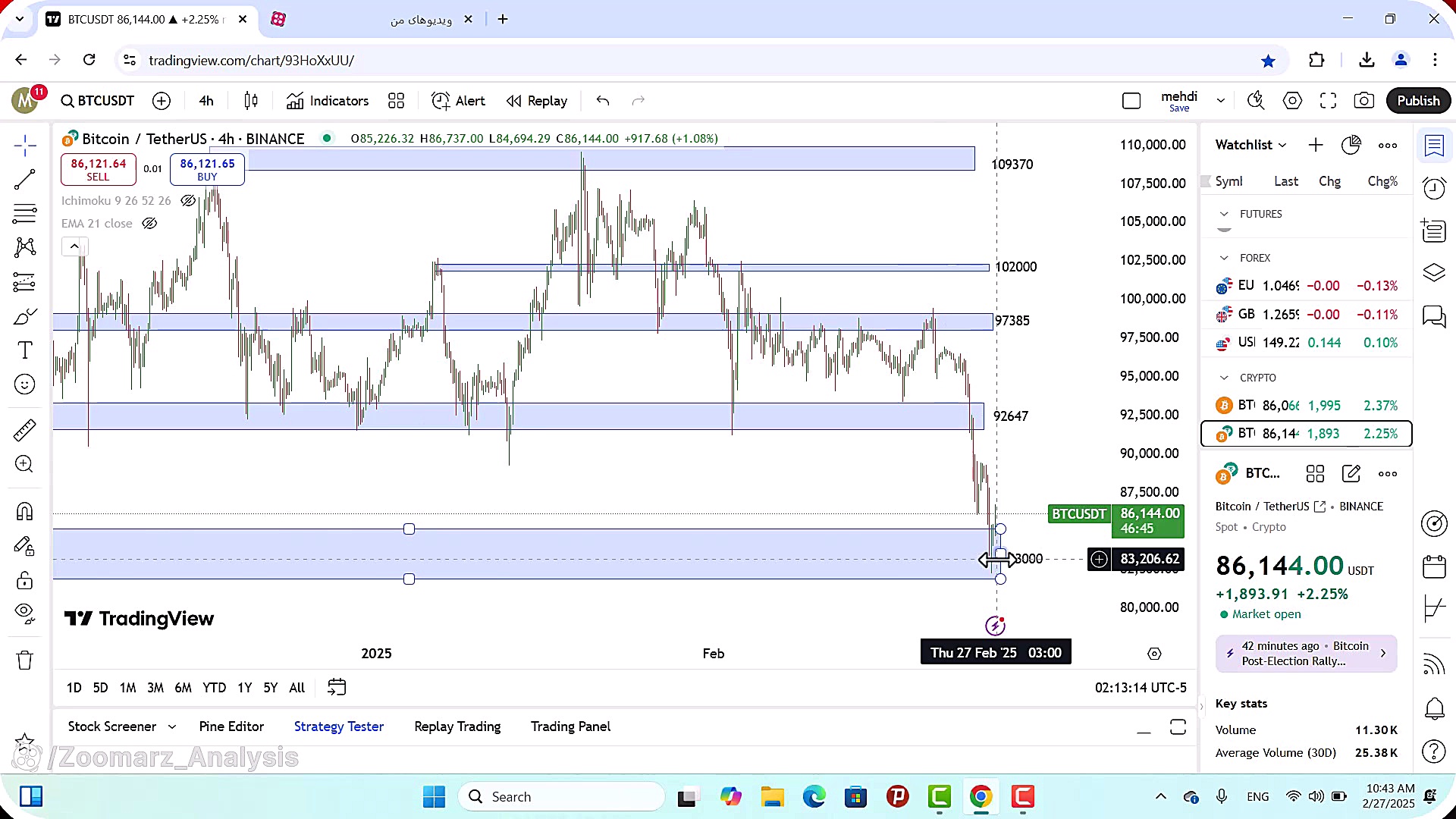
Task: Open the layout setup square icon
Action: tap(1131, 101)
